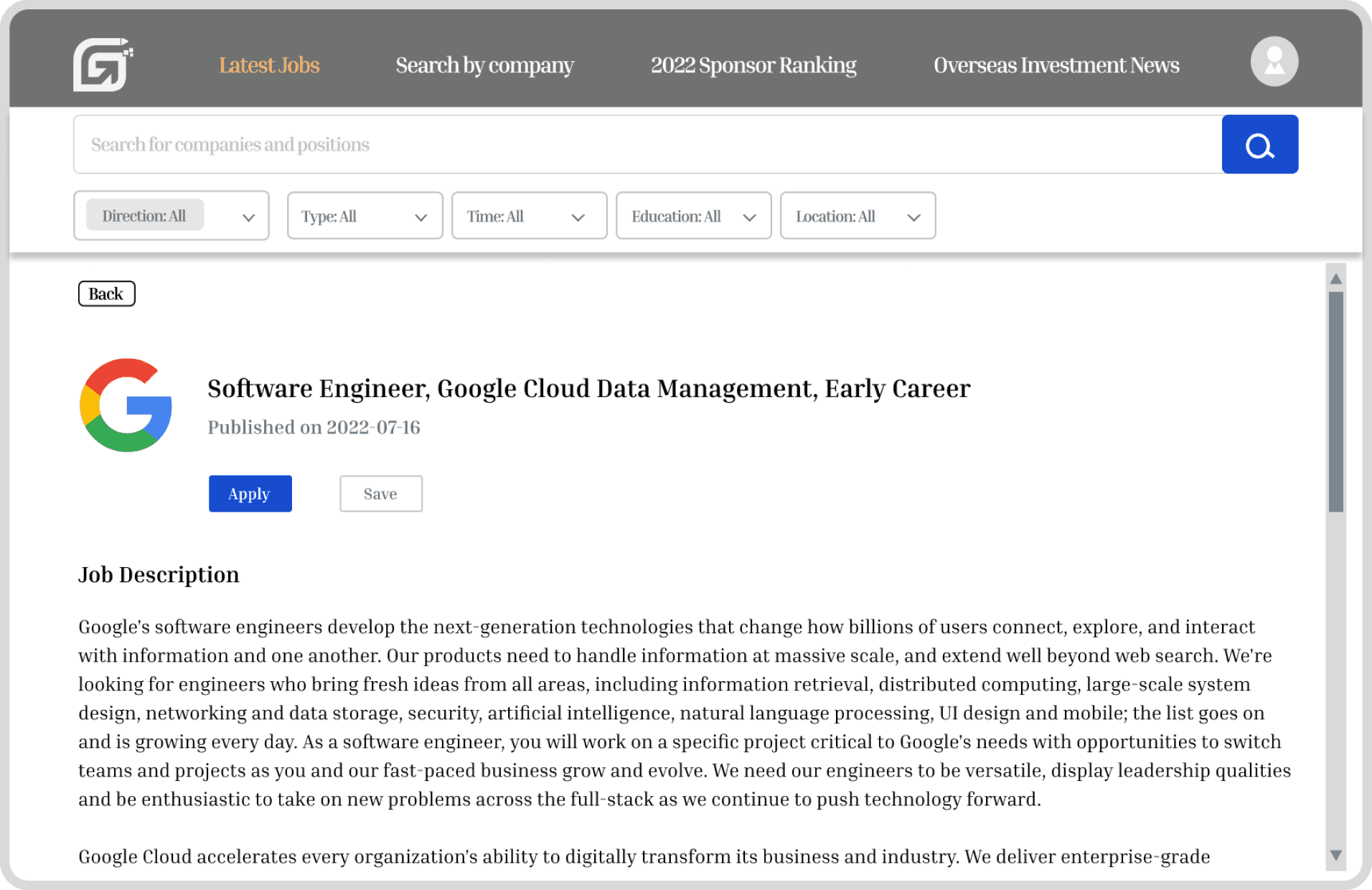Open the user profile avatar

[x=1274, y=62]
